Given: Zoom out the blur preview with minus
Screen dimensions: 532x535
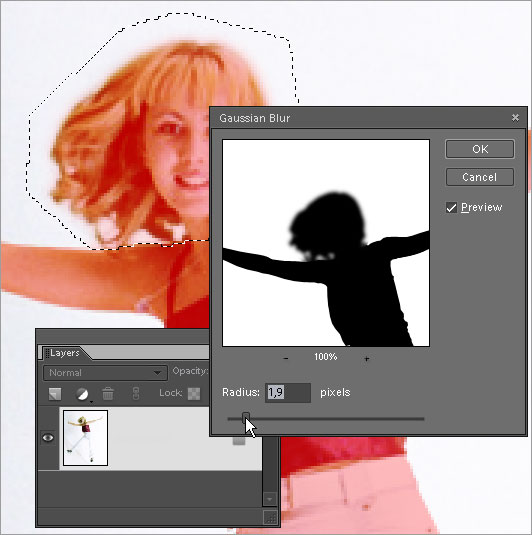Looking at the screenshot, I should tap(286, 358).
